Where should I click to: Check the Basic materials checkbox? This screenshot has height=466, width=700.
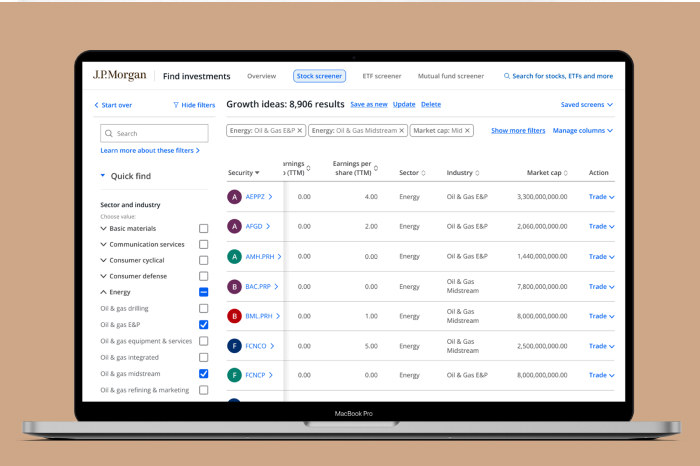pyautogui.click(x=204, y=229)
